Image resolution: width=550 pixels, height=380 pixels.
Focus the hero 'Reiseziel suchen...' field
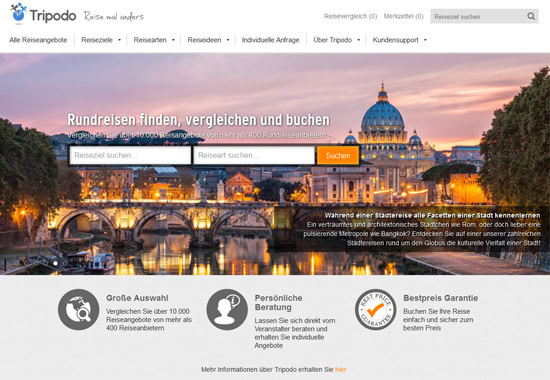(130, 155)
